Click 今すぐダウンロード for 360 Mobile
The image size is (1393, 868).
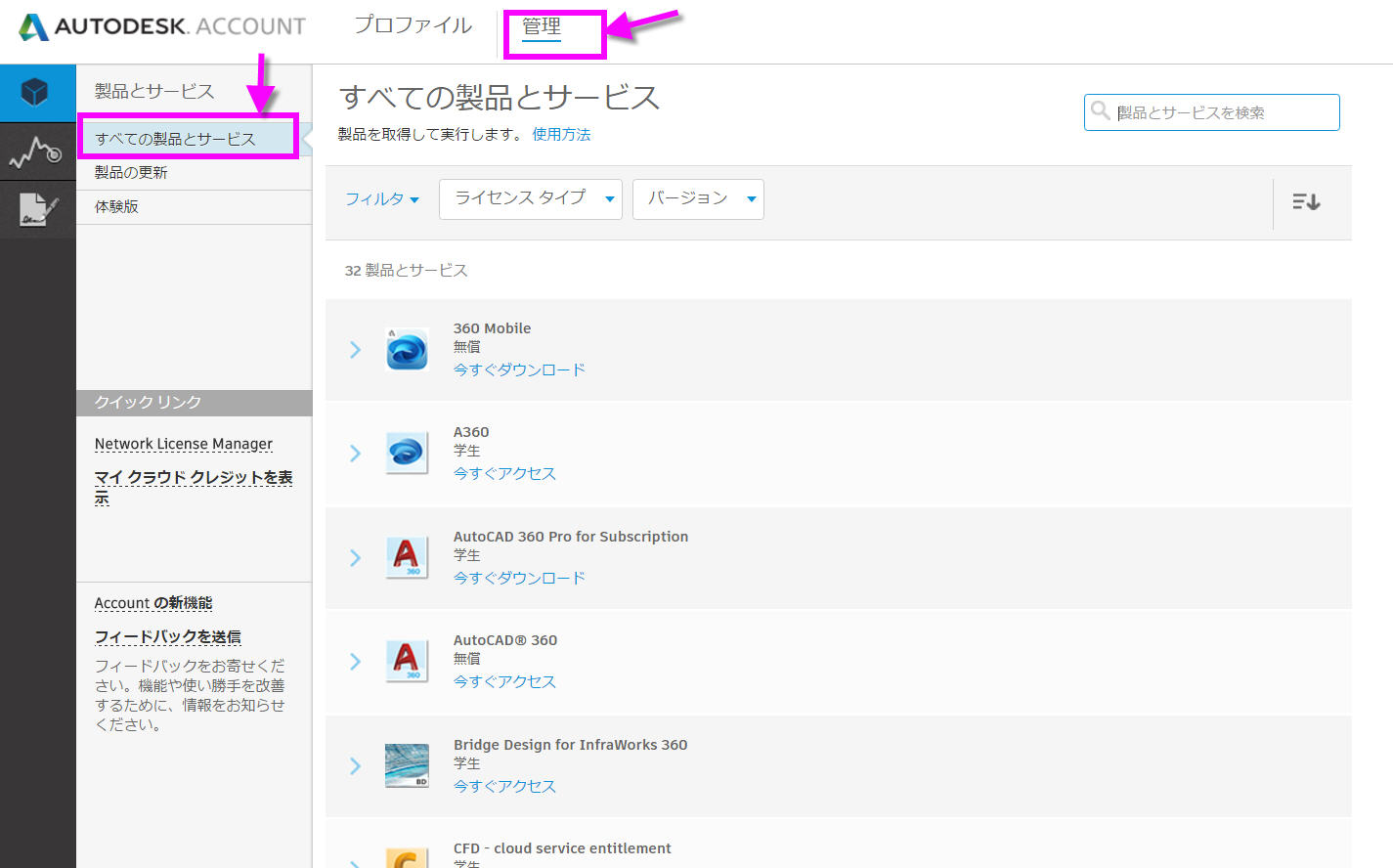tap(519, 369)
